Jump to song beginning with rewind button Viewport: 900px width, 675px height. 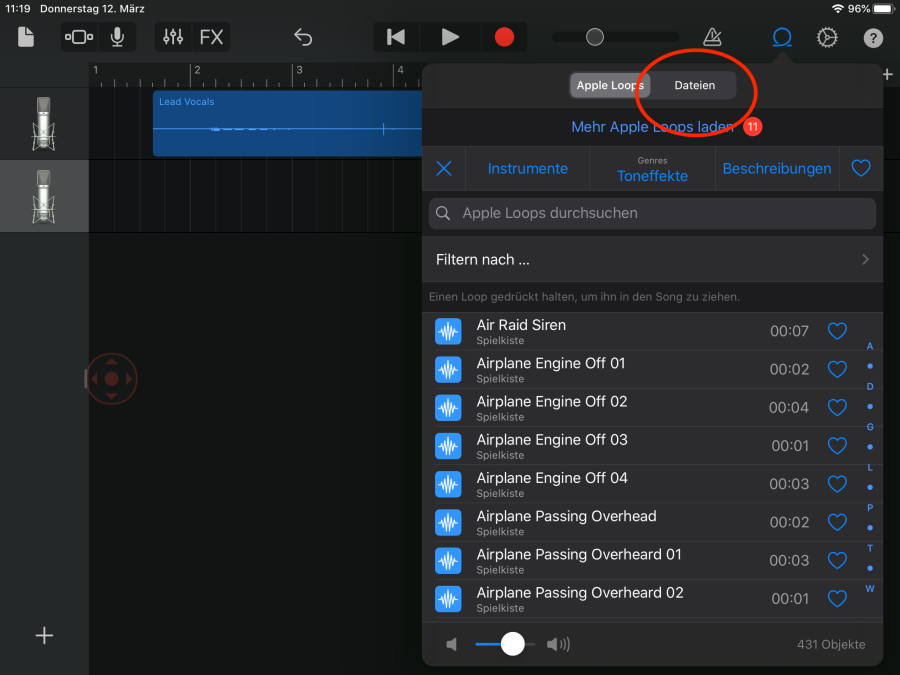click(396, 37)
